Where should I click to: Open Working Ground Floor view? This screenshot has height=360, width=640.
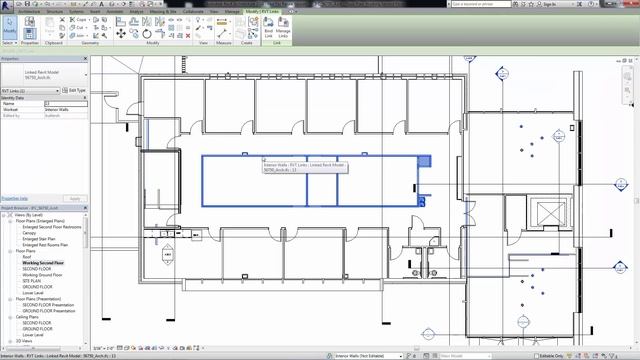[42, 275]
